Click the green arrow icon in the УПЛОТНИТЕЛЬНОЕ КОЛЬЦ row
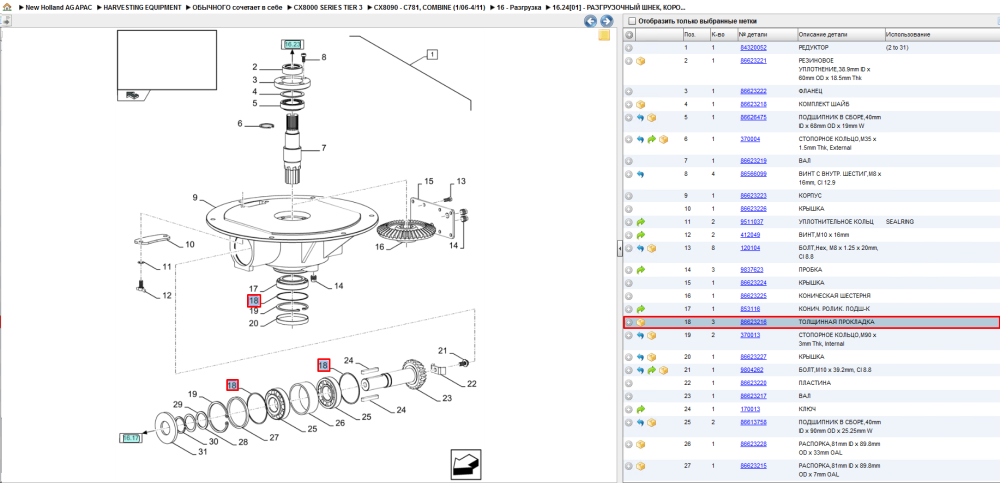 (x=640, y=221)
